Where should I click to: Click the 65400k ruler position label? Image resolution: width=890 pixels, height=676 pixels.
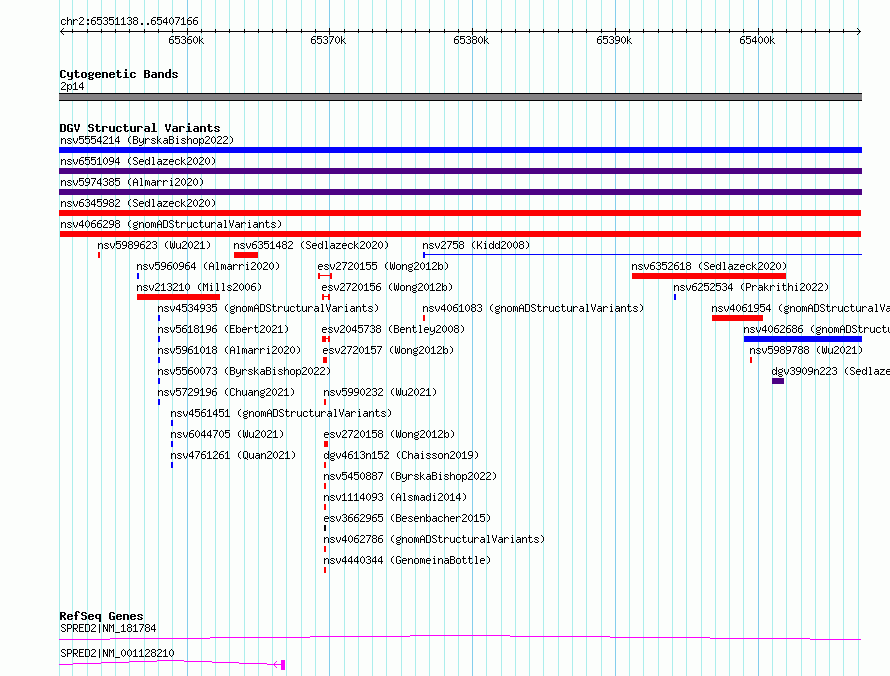point(757,40)
